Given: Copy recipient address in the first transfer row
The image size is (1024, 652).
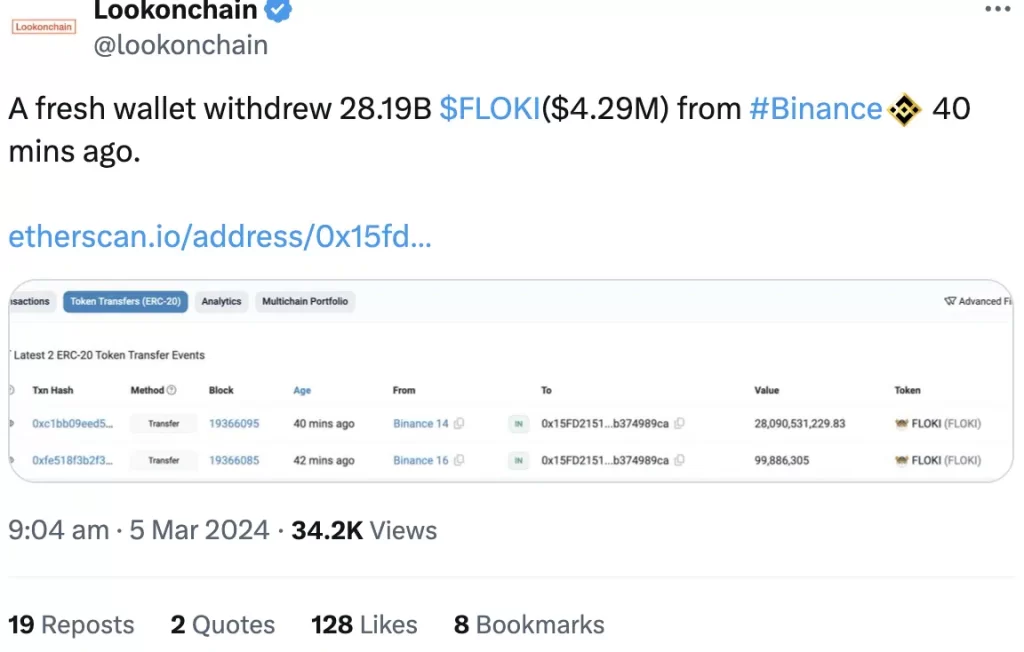Looking at the screenshot, I should [679, 424].
